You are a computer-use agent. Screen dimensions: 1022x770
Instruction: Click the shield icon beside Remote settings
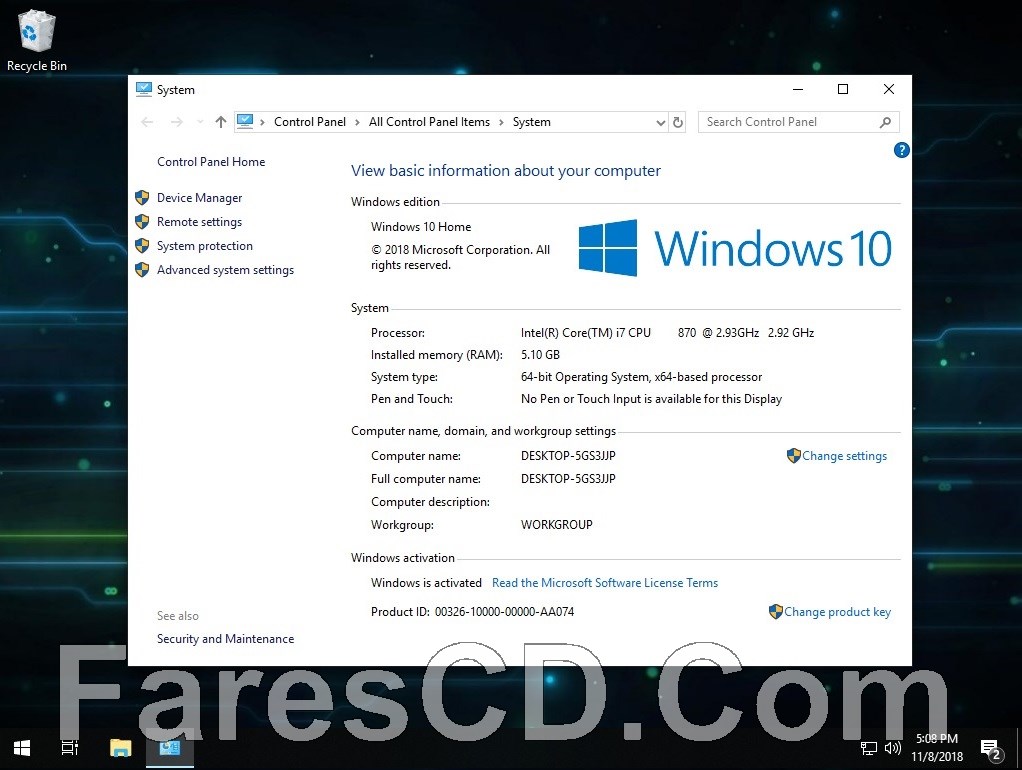click(142, 222)
